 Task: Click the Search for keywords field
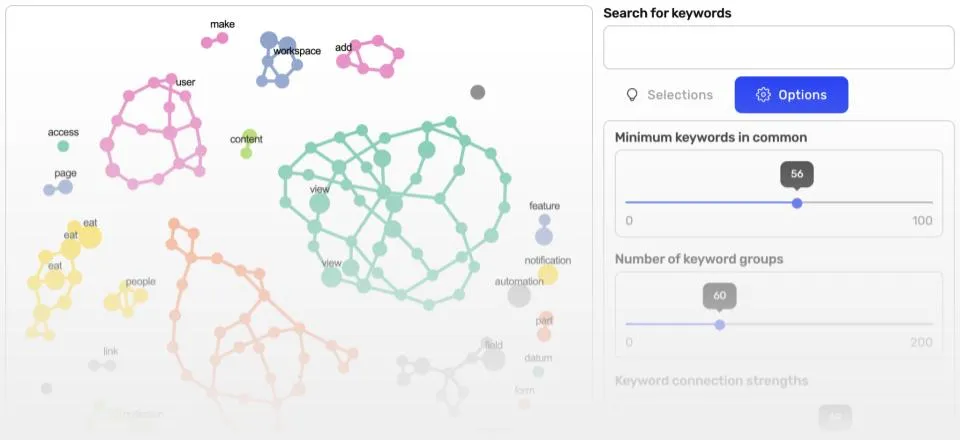point(778,47)
